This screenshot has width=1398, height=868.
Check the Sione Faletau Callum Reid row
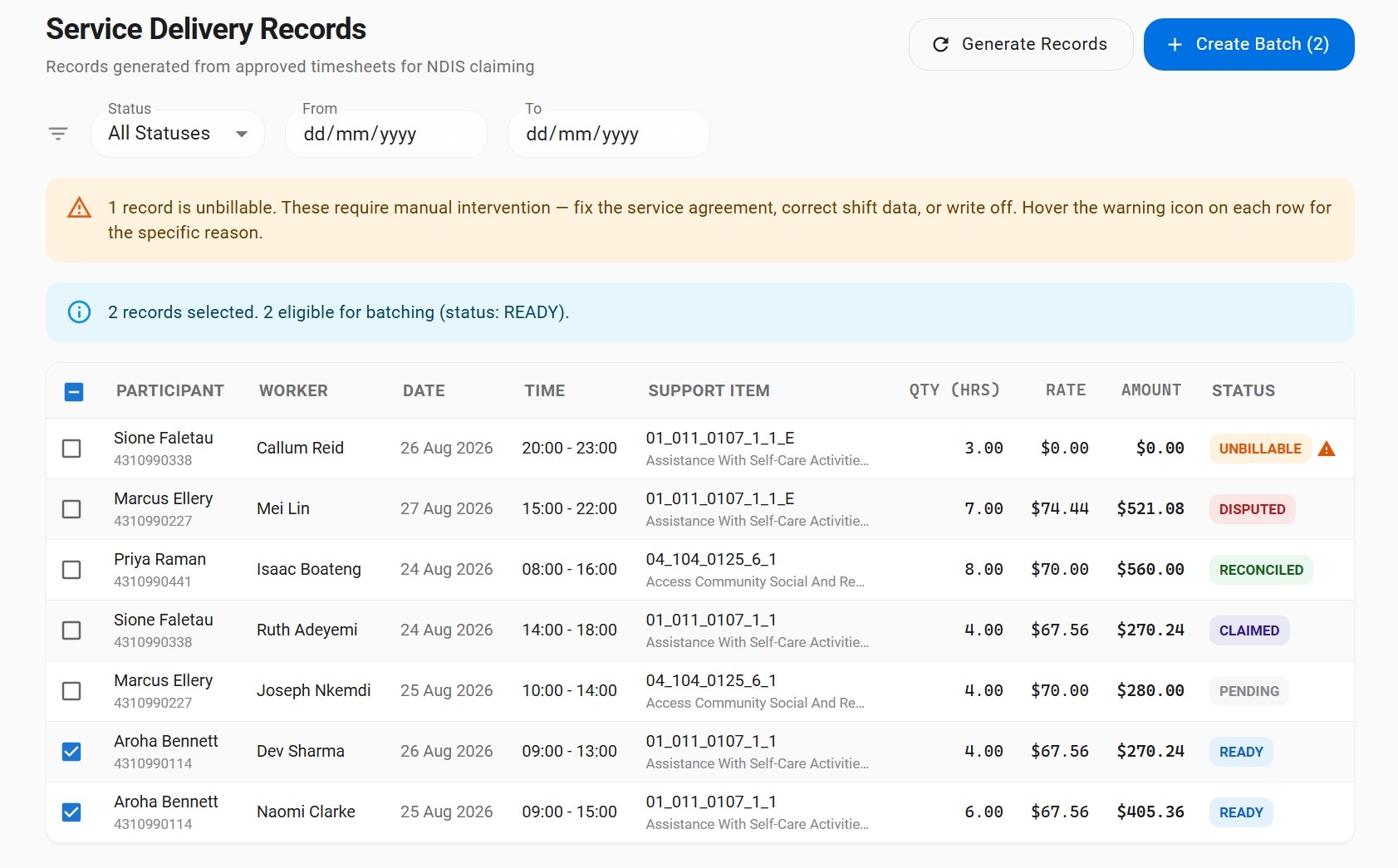(71, 449)
